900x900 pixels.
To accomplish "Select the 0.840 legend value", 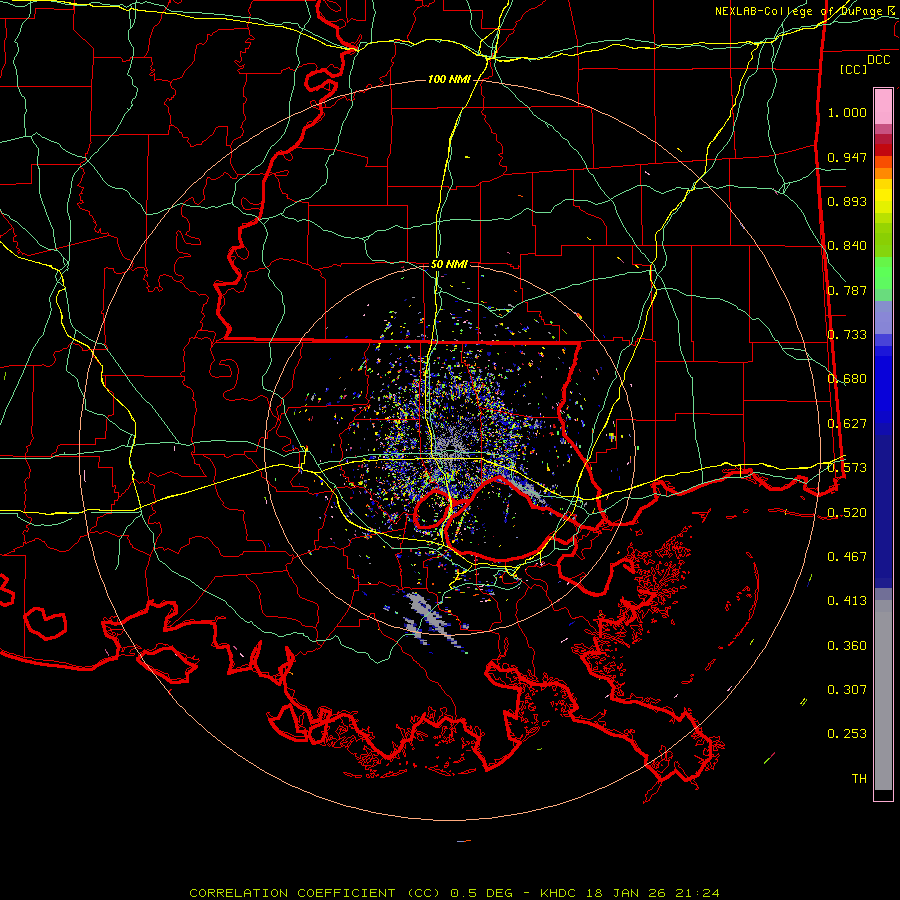I will tap(847, 246).
